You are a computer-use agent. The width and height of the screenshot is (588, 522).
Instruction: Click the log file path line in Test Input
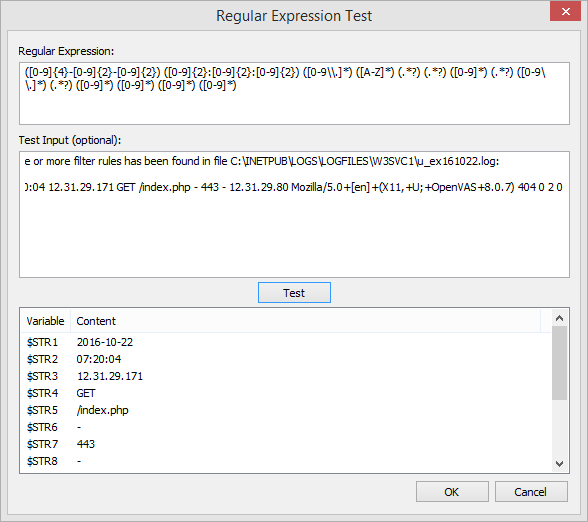[262, 161]
